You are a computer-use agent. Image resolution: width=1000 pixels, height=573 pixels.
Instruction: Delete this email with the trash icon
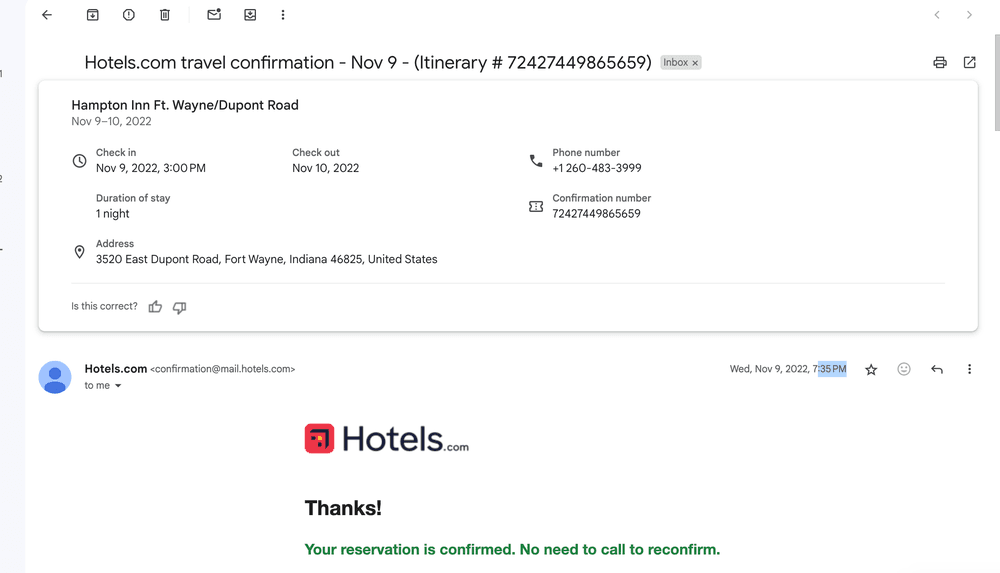165,15
